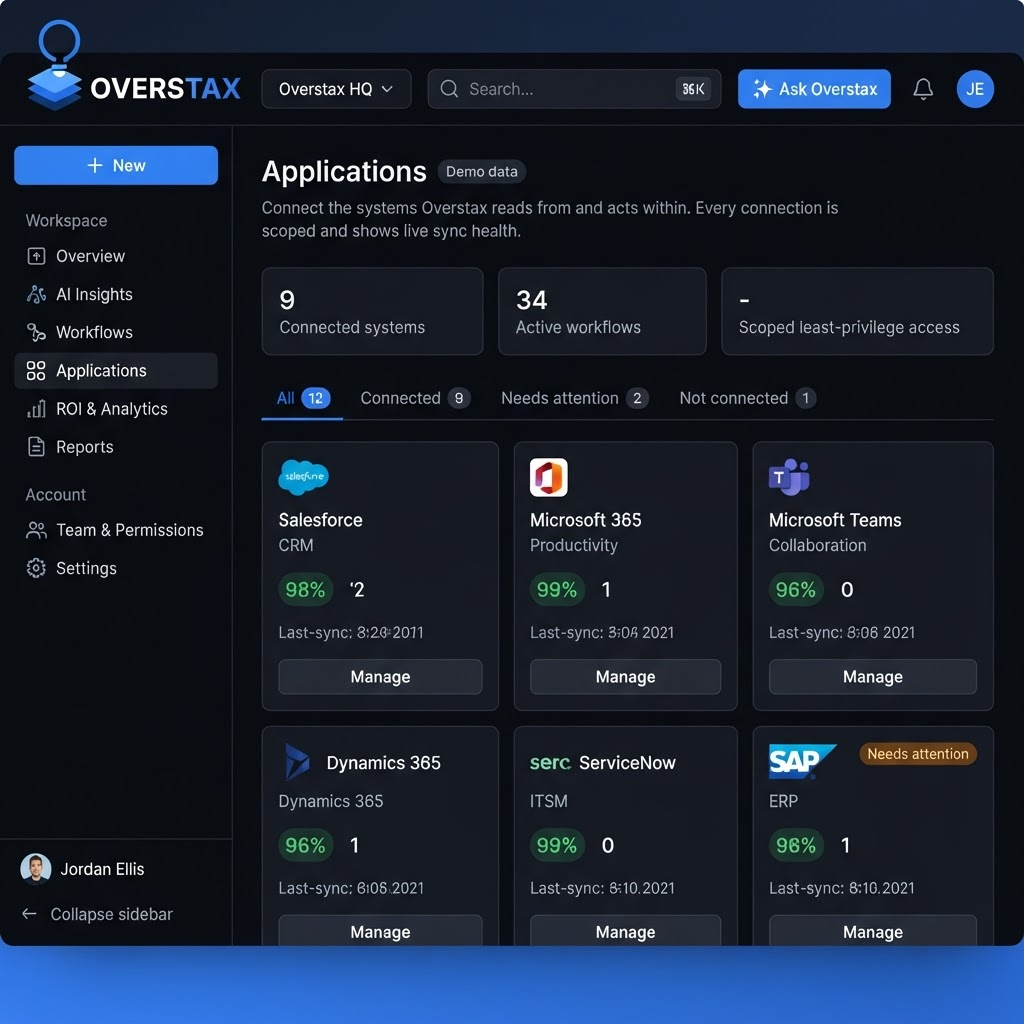Click the Ask Overstax button
This screenshot has height=1024, width=1024.
pos(814,89)
